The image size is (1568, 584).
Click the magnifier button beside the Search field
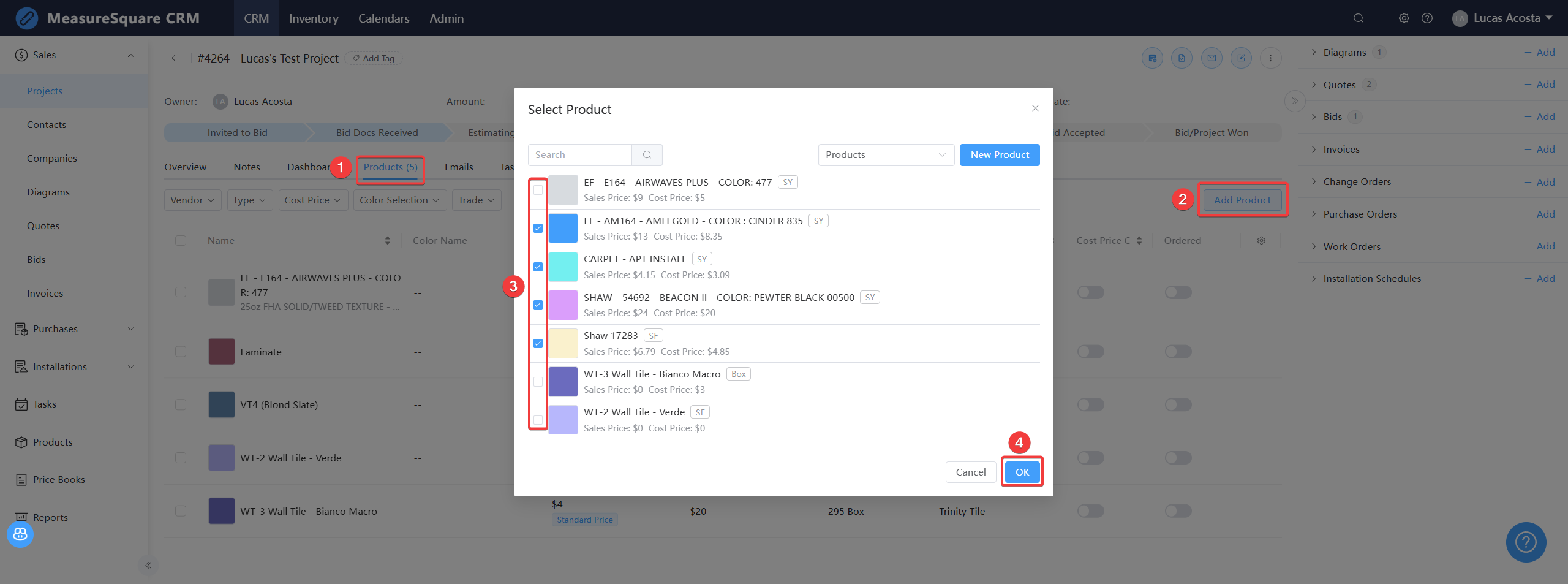[647, 155]
